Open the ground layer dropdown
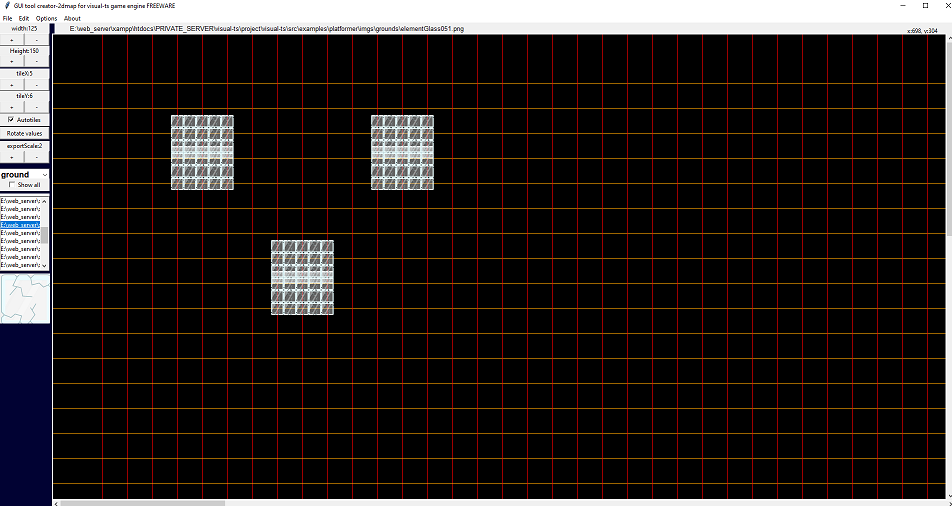Viewport: 952px width, 506px height. point(44,175)
